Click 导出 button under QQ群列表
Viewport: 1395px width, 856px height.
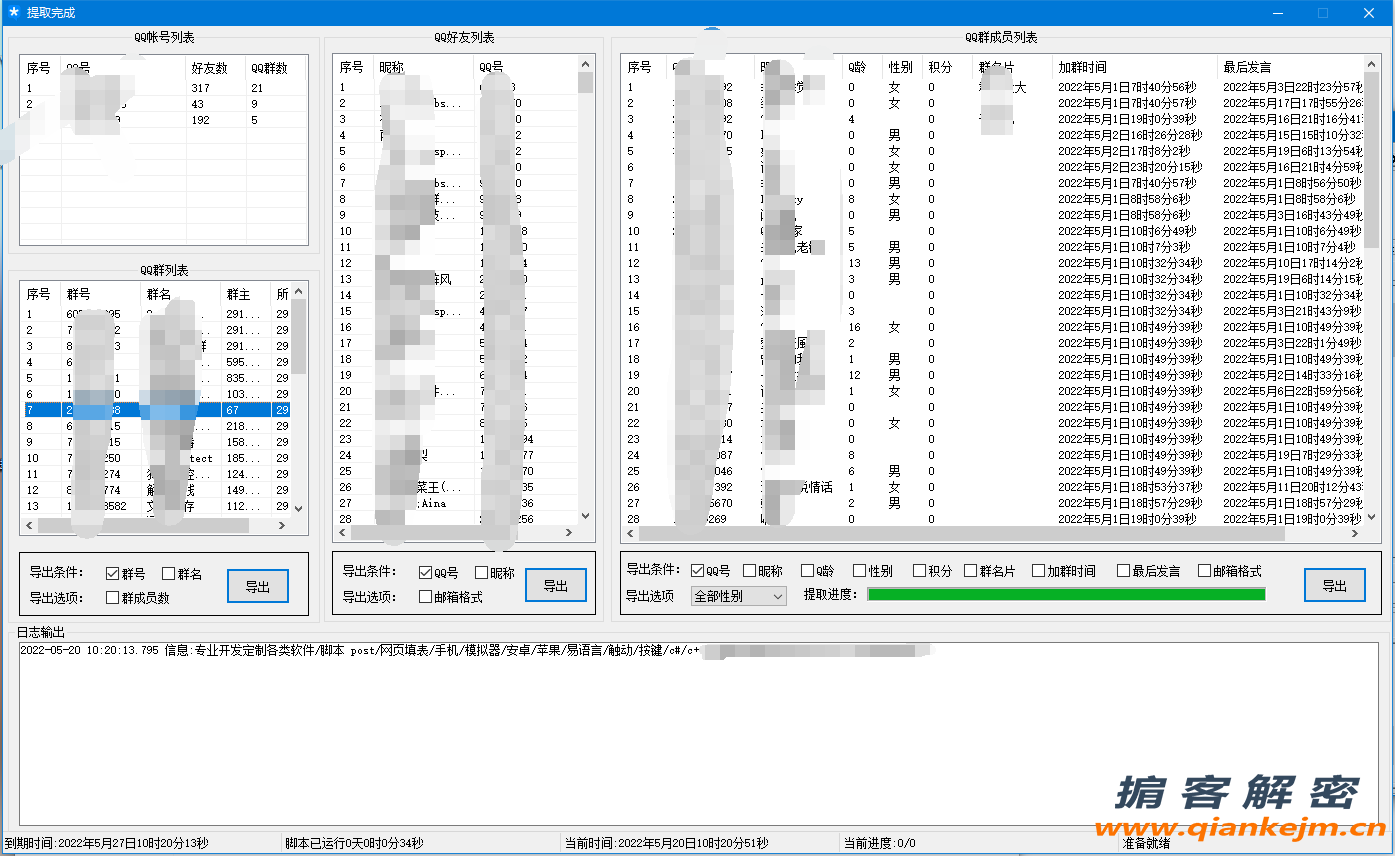pyautogui.click(x=258, y=587)
